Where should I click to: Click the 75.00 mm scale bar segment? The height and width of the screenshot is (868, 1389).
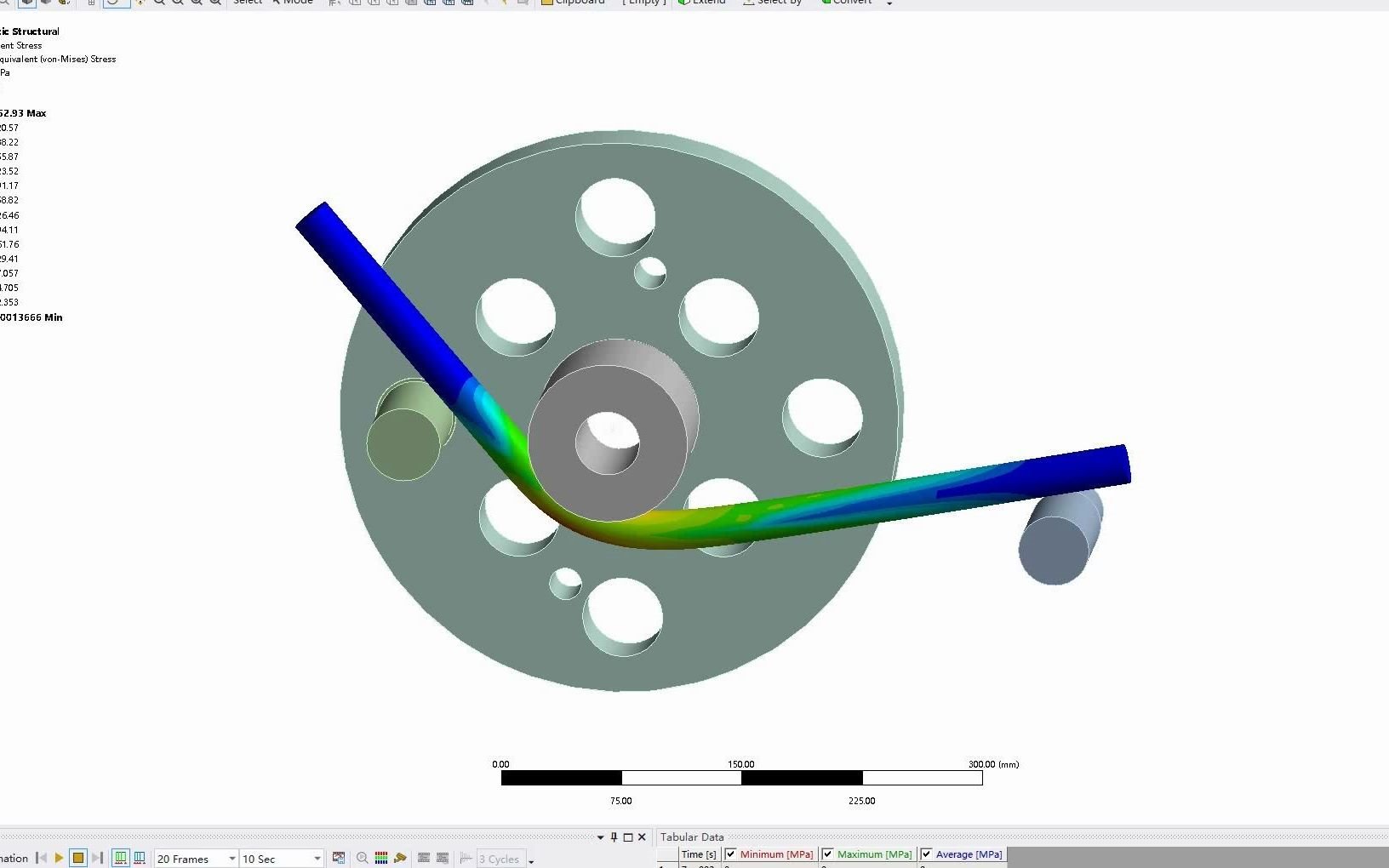point(562,779)
